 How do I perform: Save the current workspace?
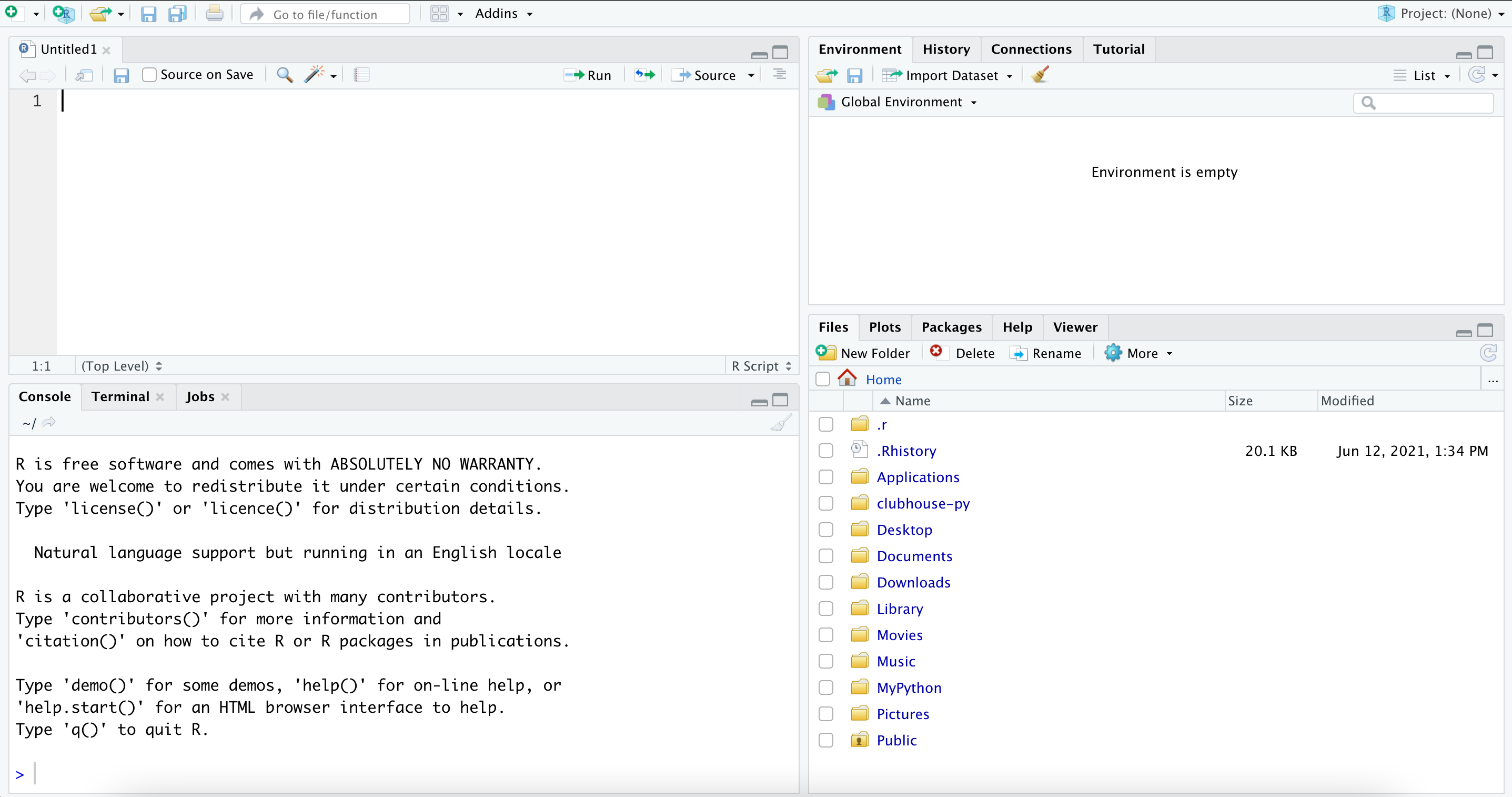tap(854, 75)
